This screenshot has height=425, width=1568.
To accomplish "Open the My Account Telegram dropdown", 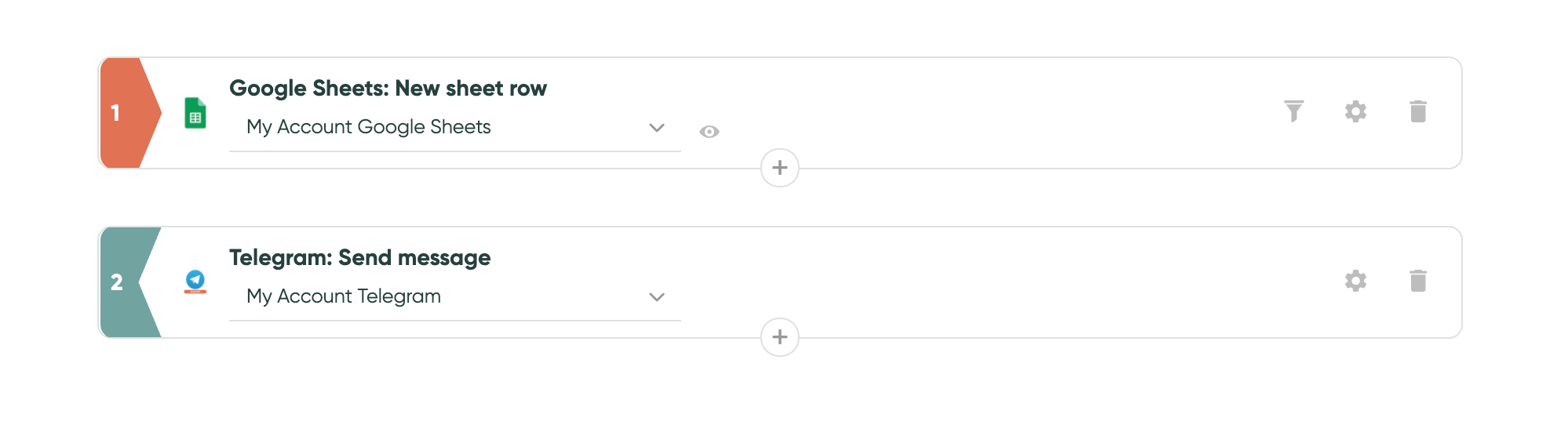I will pos(455,297).
